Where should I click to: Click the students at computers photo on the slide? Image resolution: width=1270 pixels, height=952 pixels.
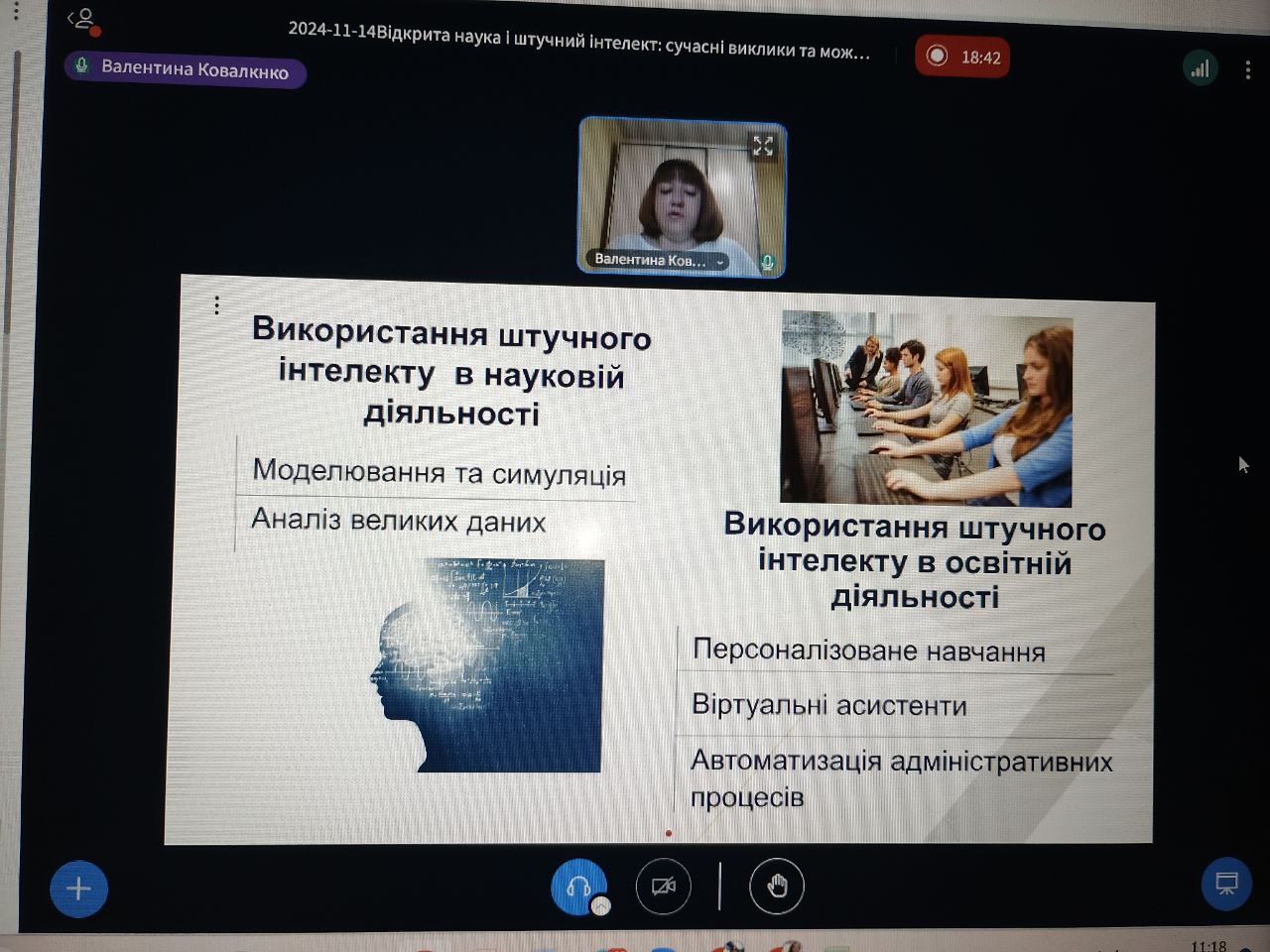tap(927, 409)
